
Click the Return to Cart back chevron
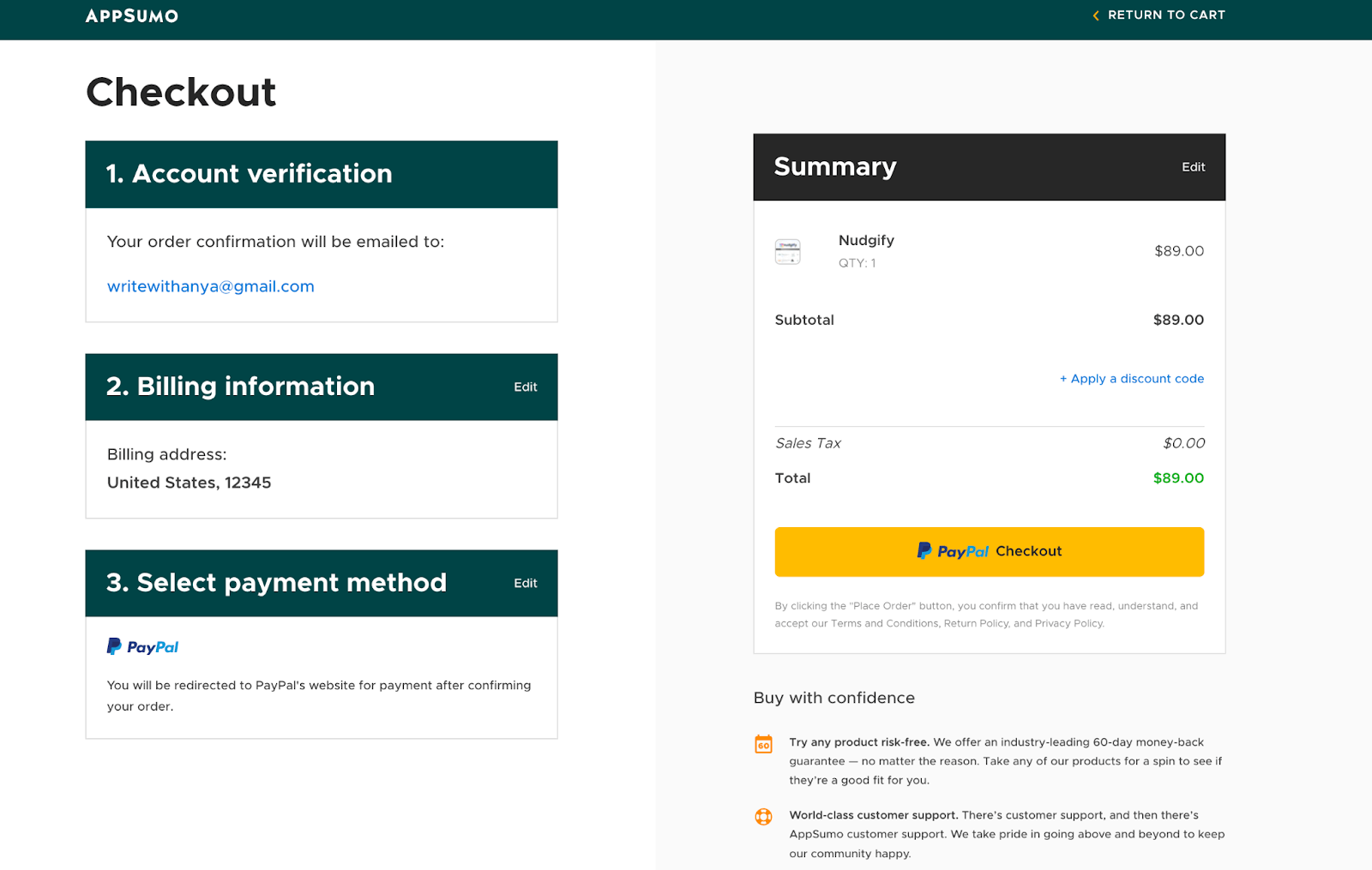(1096, 15)
